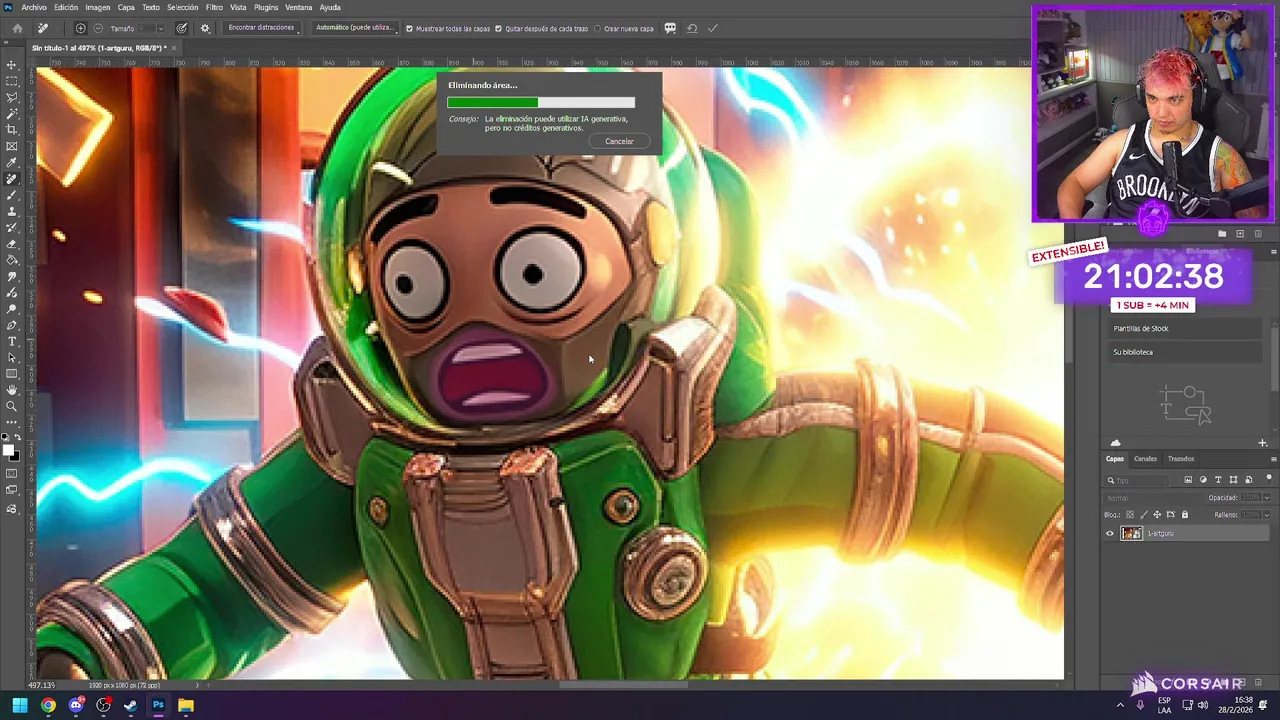Select the Crop tool

pyautogui.click(x=12, y=130)
